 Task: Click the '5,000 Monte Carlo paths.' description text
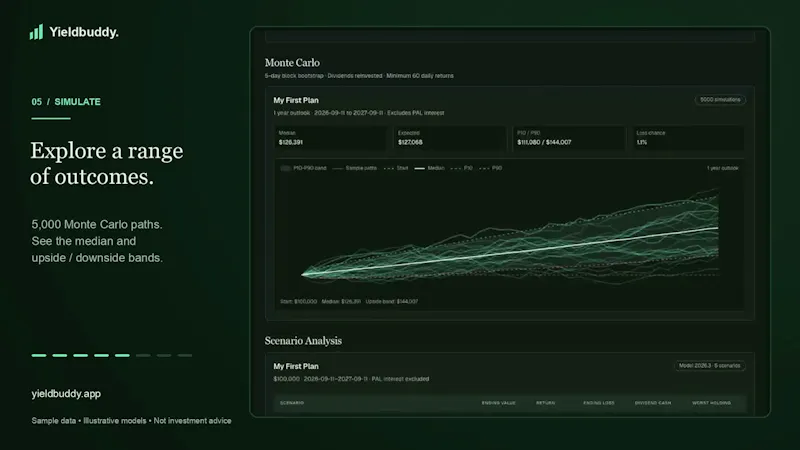[97, 224]
